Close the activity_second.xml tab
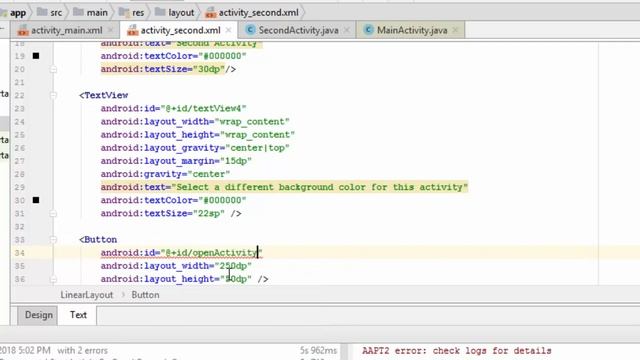 tap(229, 30)
